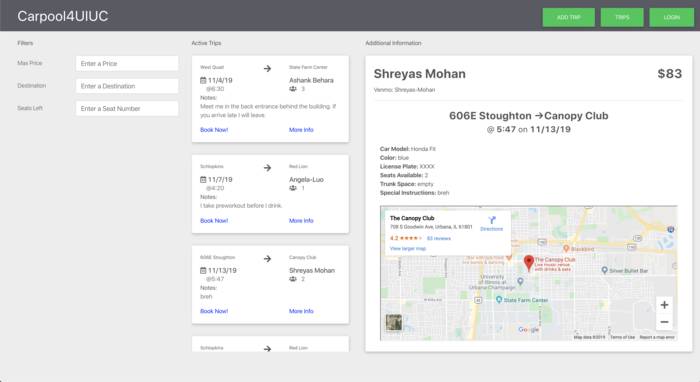Screen dimensions: 700x382
Task: Open More Info for Angela-Luo trip
Action: [x=301, y=220]
